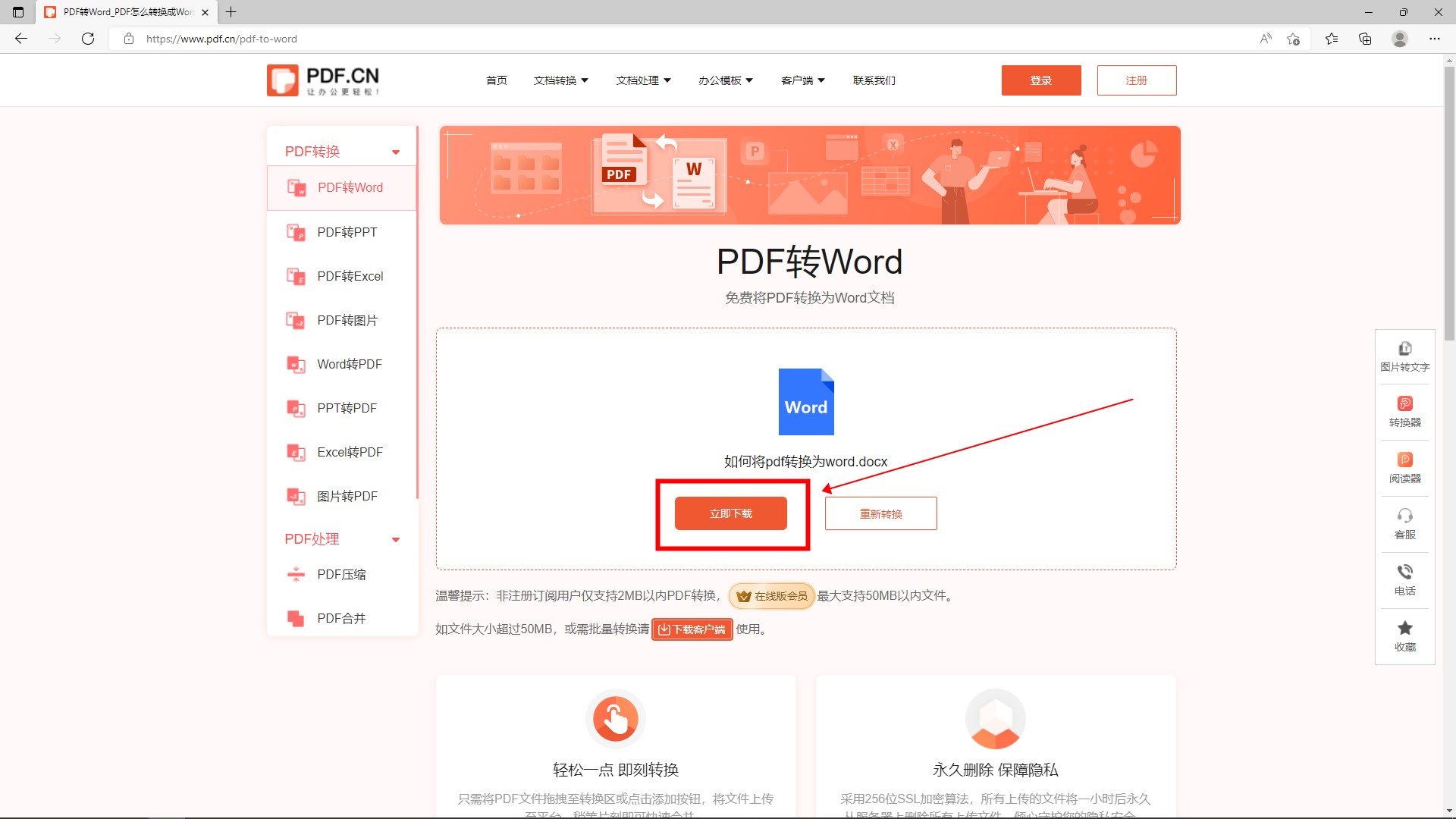Click the 登录 login button

click(1041, 80)
